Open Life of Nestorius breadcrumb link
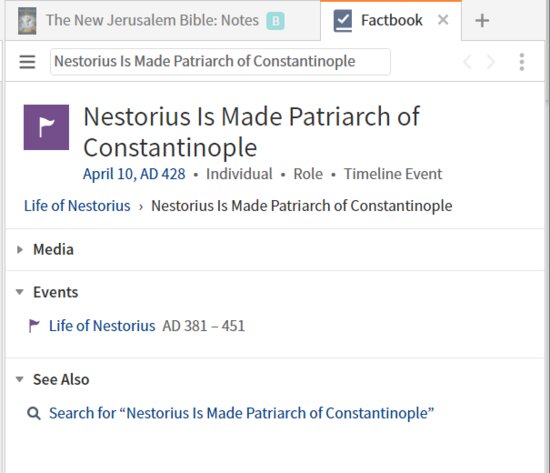 [x=77, y=206]
